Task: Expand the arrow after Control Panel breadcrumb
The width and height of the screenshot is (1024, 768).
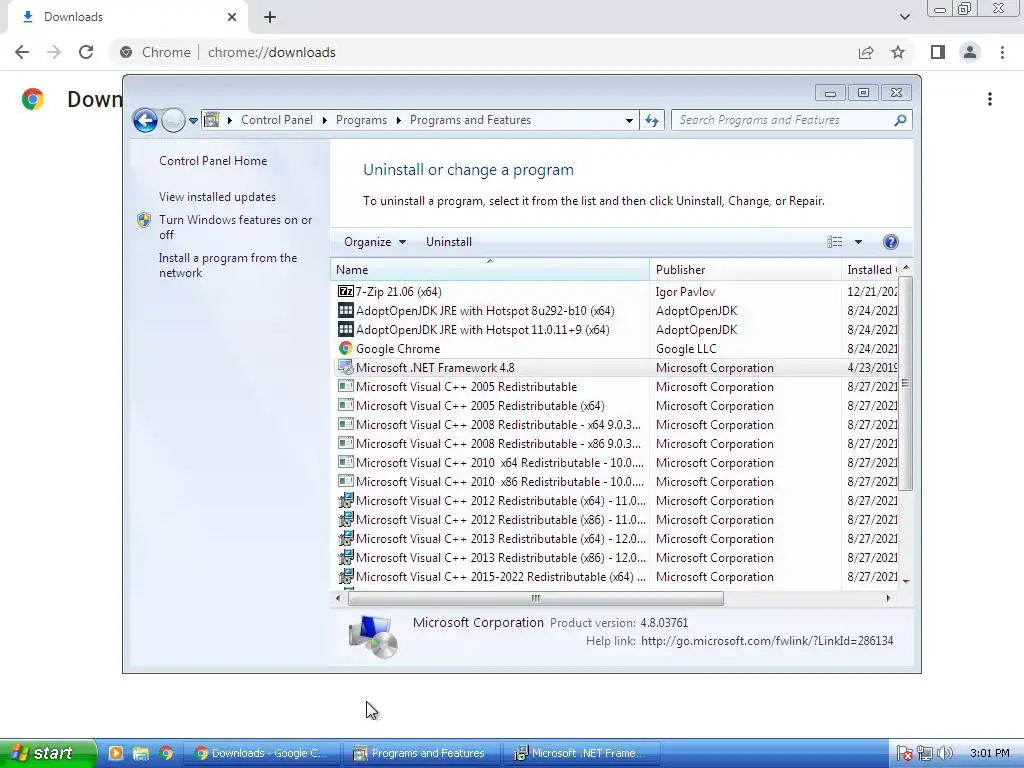Action: 325,120
